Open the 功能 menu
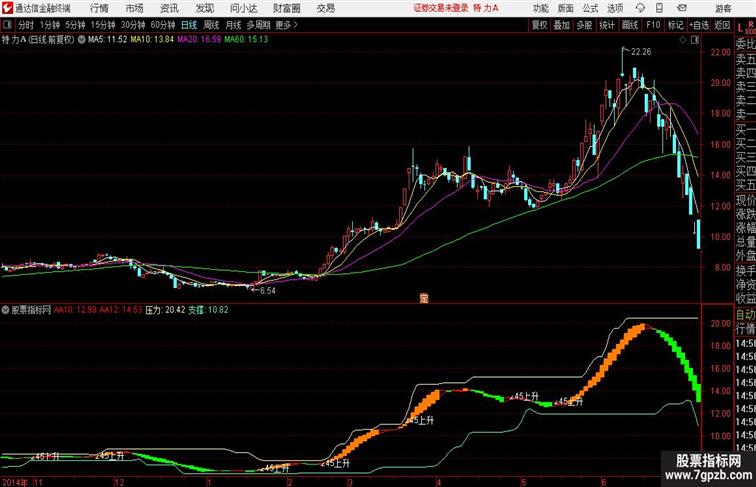The height and width of the screenshot is (487, 756). pyautogui.click(x=540, y=8)
